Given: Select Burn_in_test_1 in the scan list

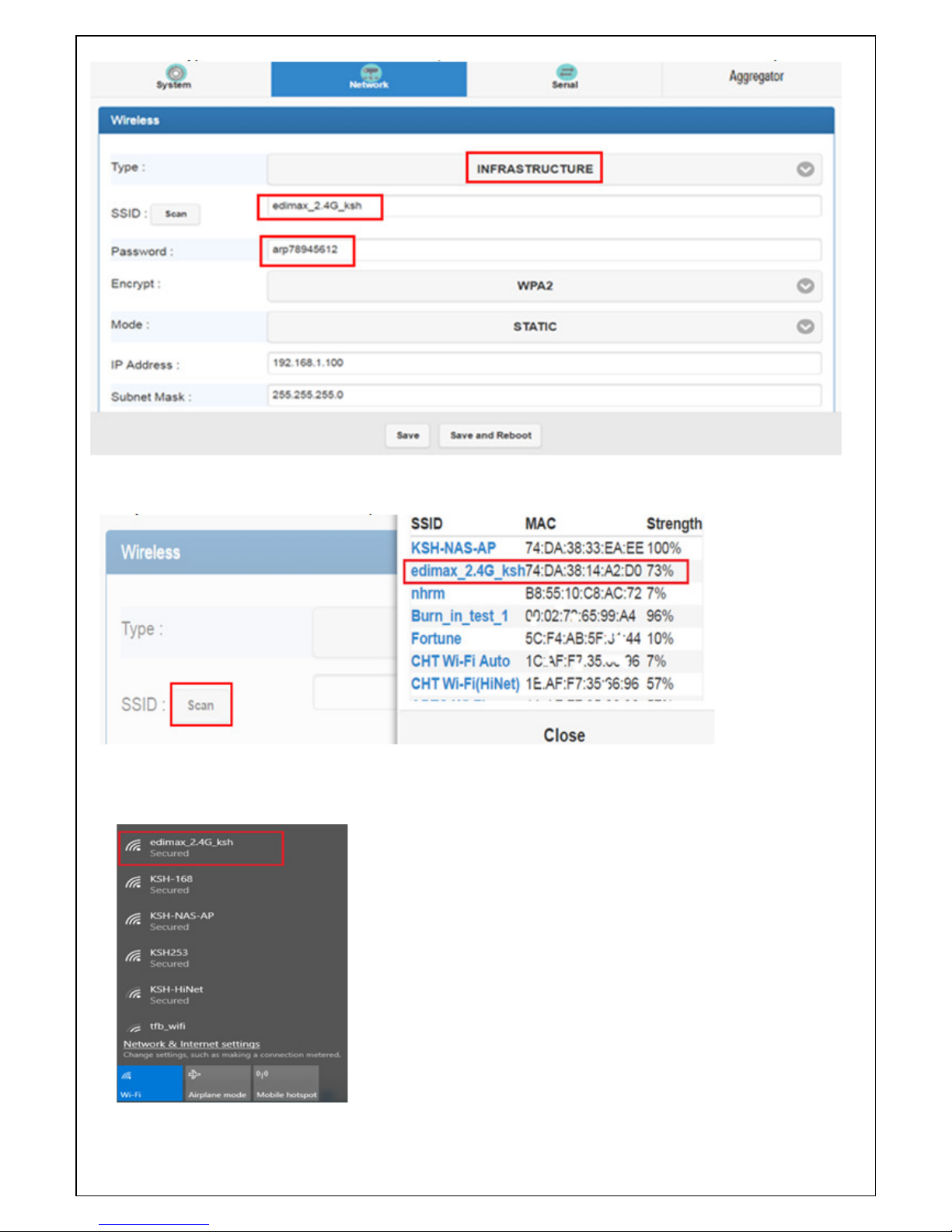Looking at the screenshot, I should [459, 616].
